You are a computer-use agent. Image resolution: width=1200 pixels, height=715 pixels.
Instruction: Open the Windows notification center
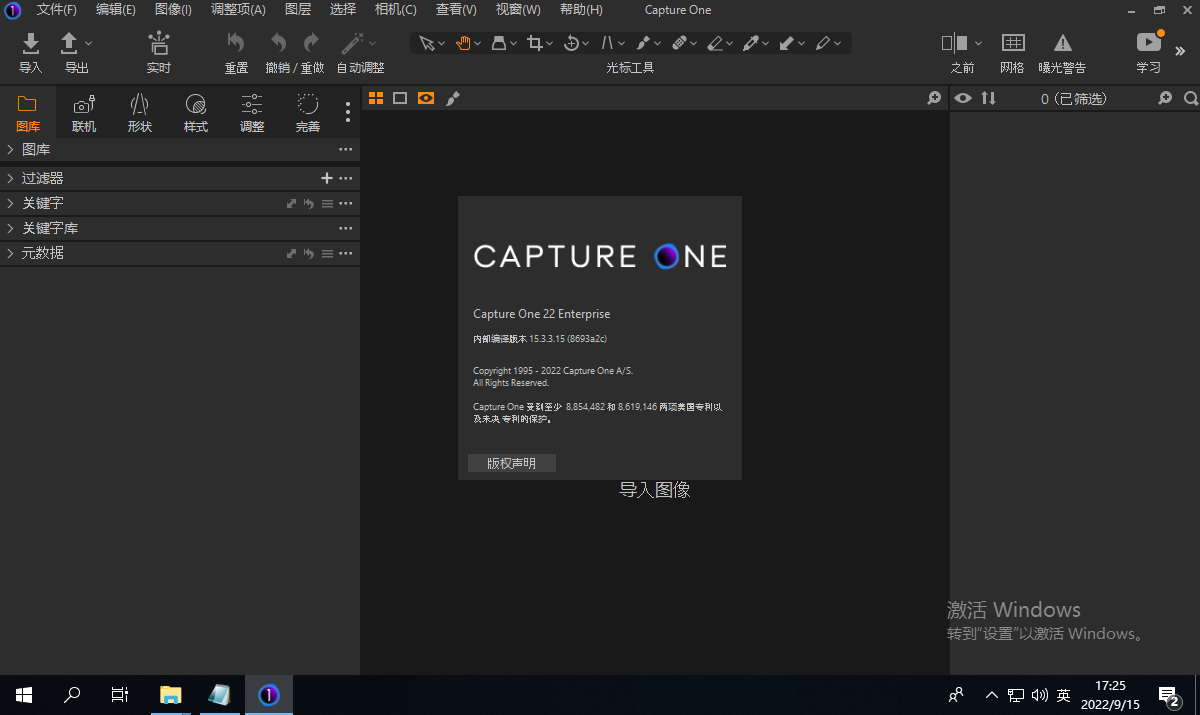[x=1169, y=695]
